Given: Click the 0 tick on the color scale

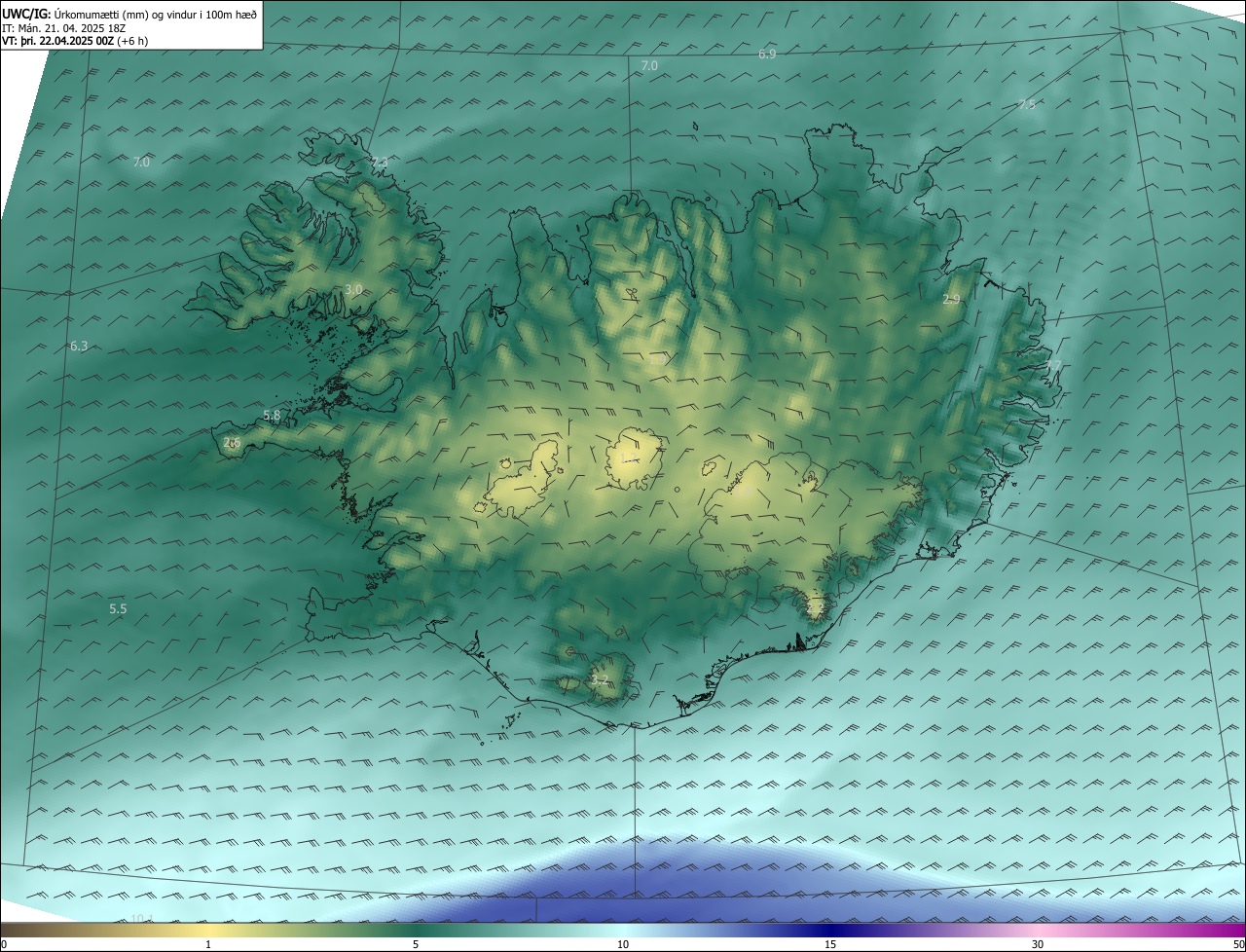Looking at the screenshot, I should coord(4,944).
